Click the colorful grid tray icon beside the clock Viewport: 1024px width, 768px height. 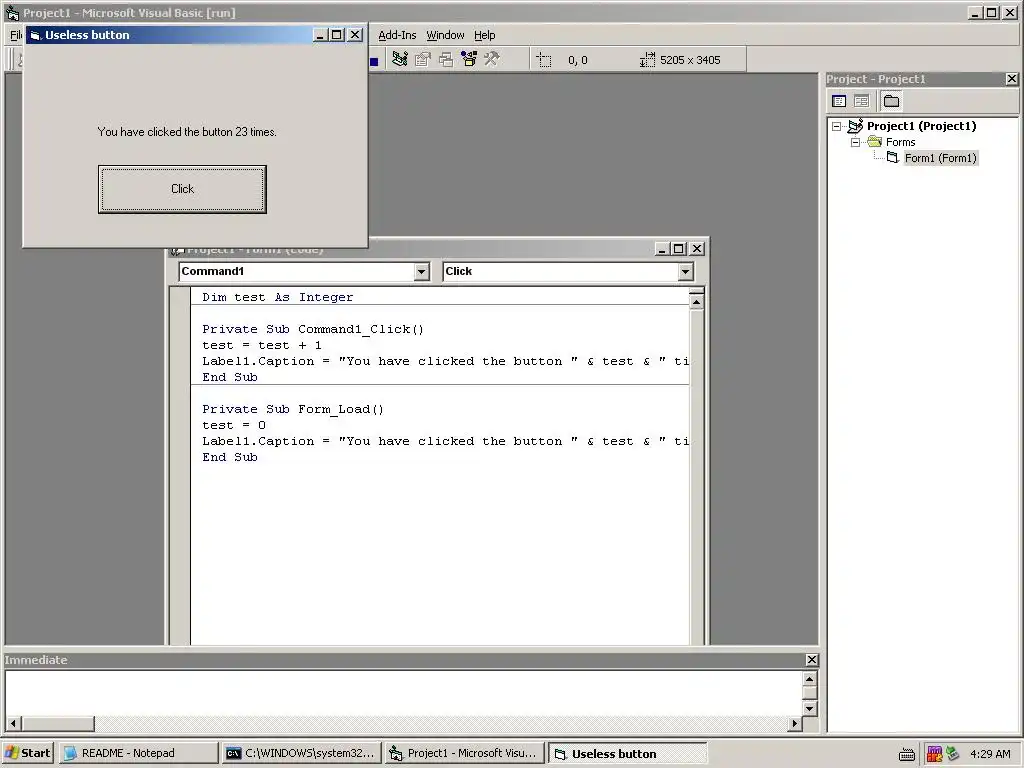point(935,754)
